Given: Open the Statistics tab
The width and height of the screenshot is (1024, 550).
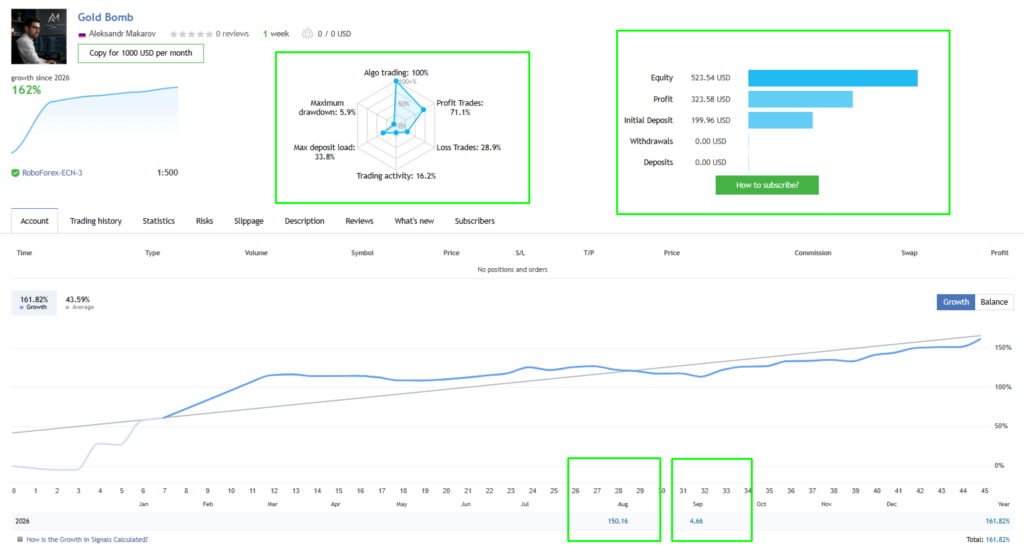Looking at the screenshot, I should [x=159, y=221].
